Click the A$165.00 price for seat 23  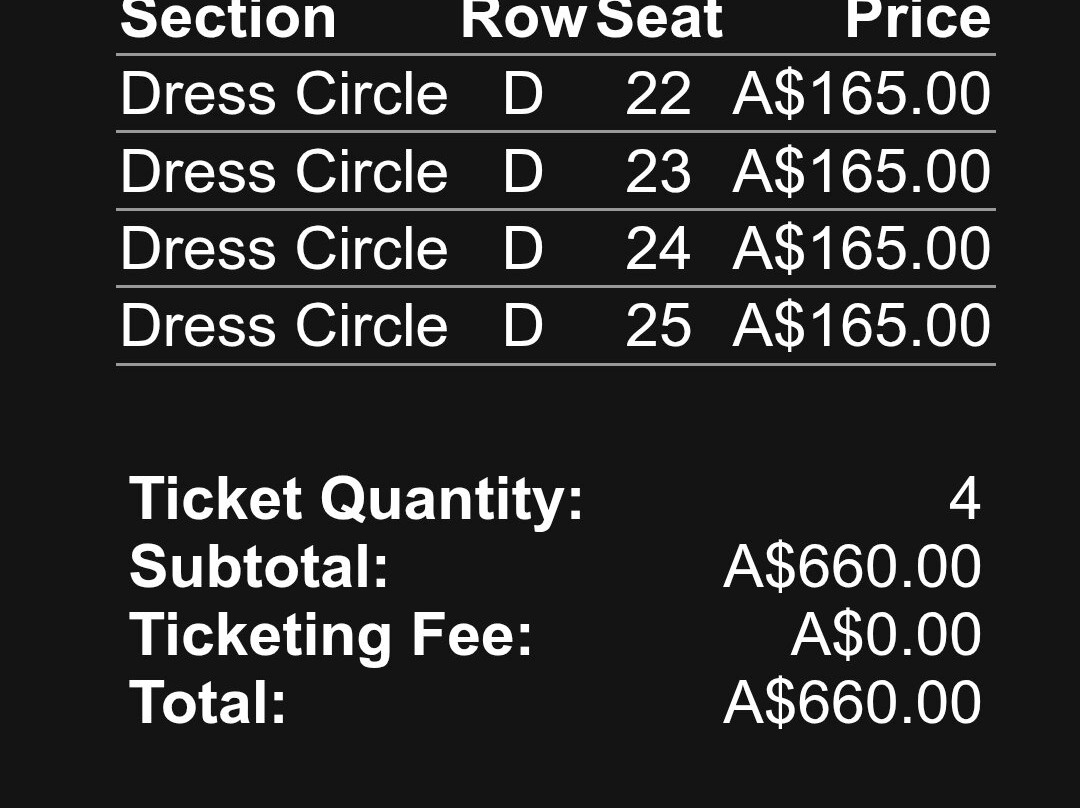[861, 171]
